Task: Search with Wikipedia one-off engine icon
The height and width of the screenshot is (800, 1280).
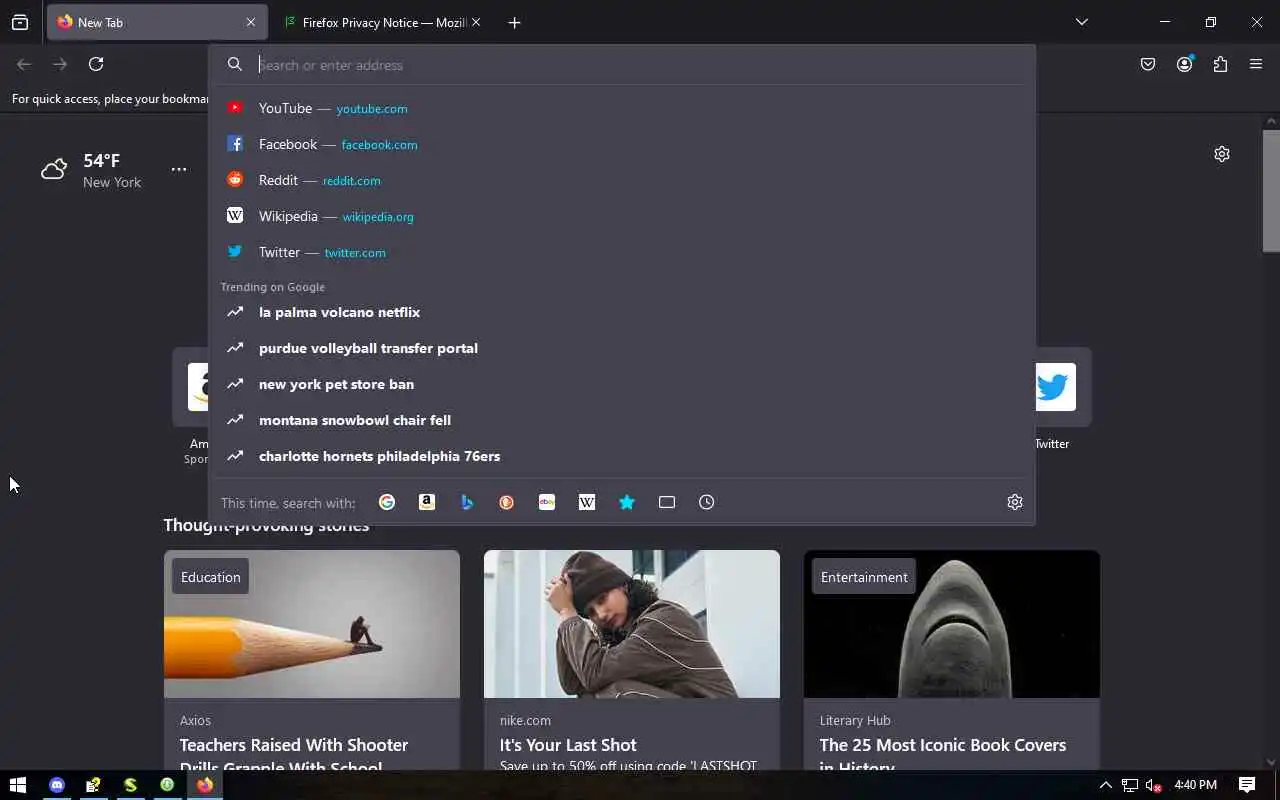Action: (587, 502)
